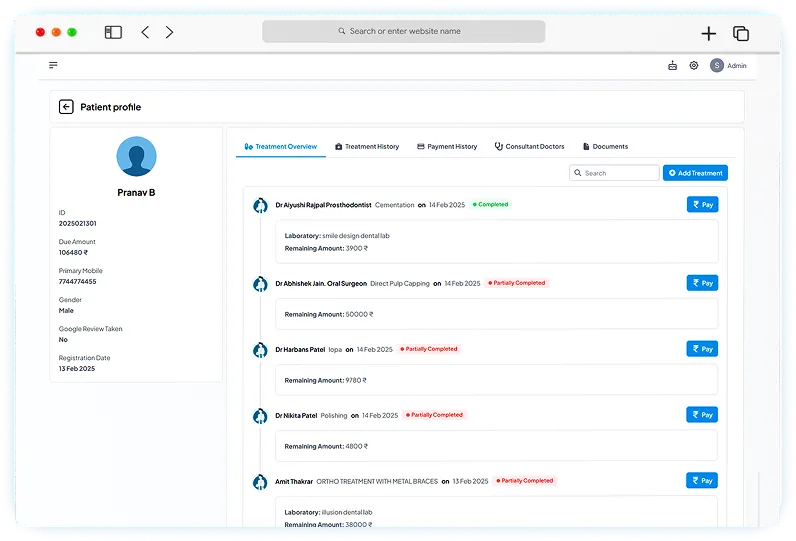Click Dr Aiyushi Rajpal Prosthodontist name

[x=323, y=205]
